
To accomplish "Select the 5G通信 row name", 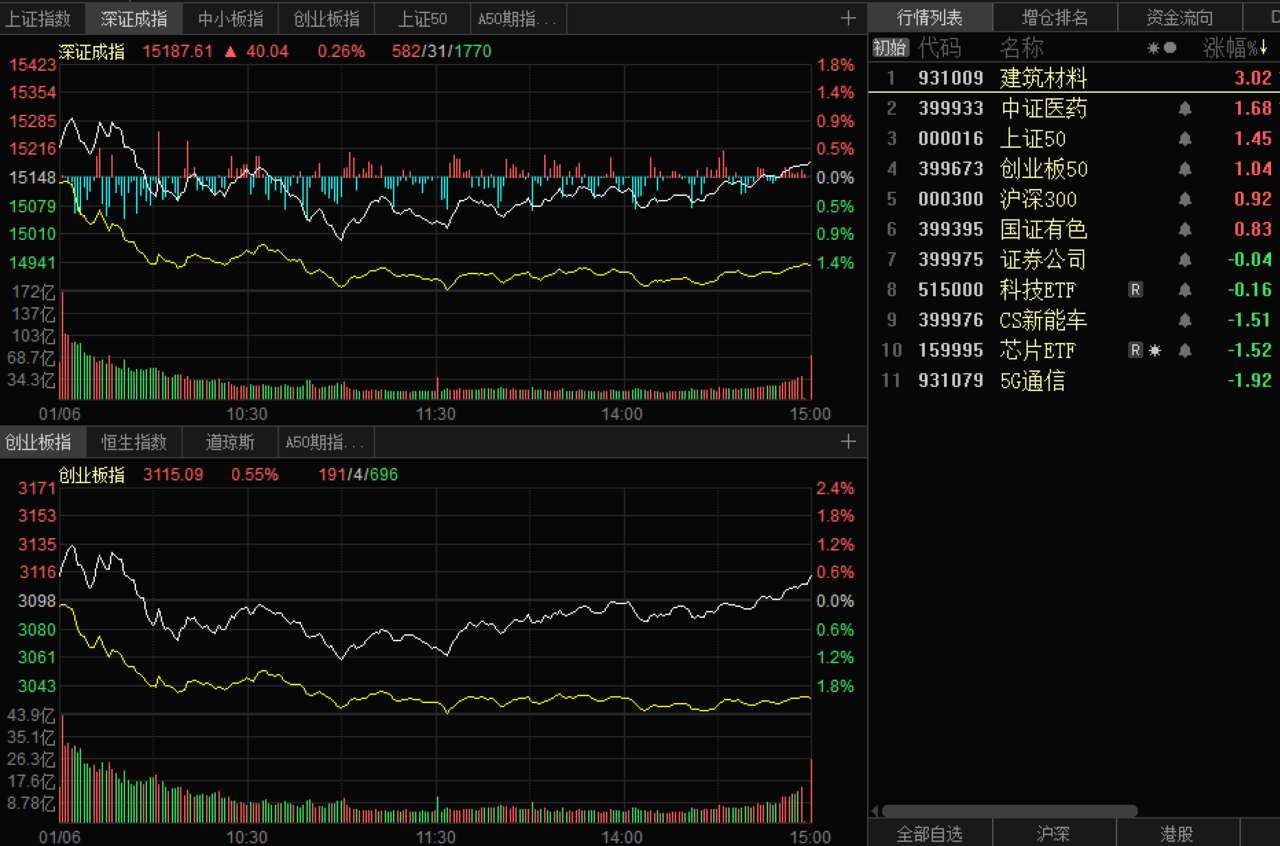I will [1033, 380].
